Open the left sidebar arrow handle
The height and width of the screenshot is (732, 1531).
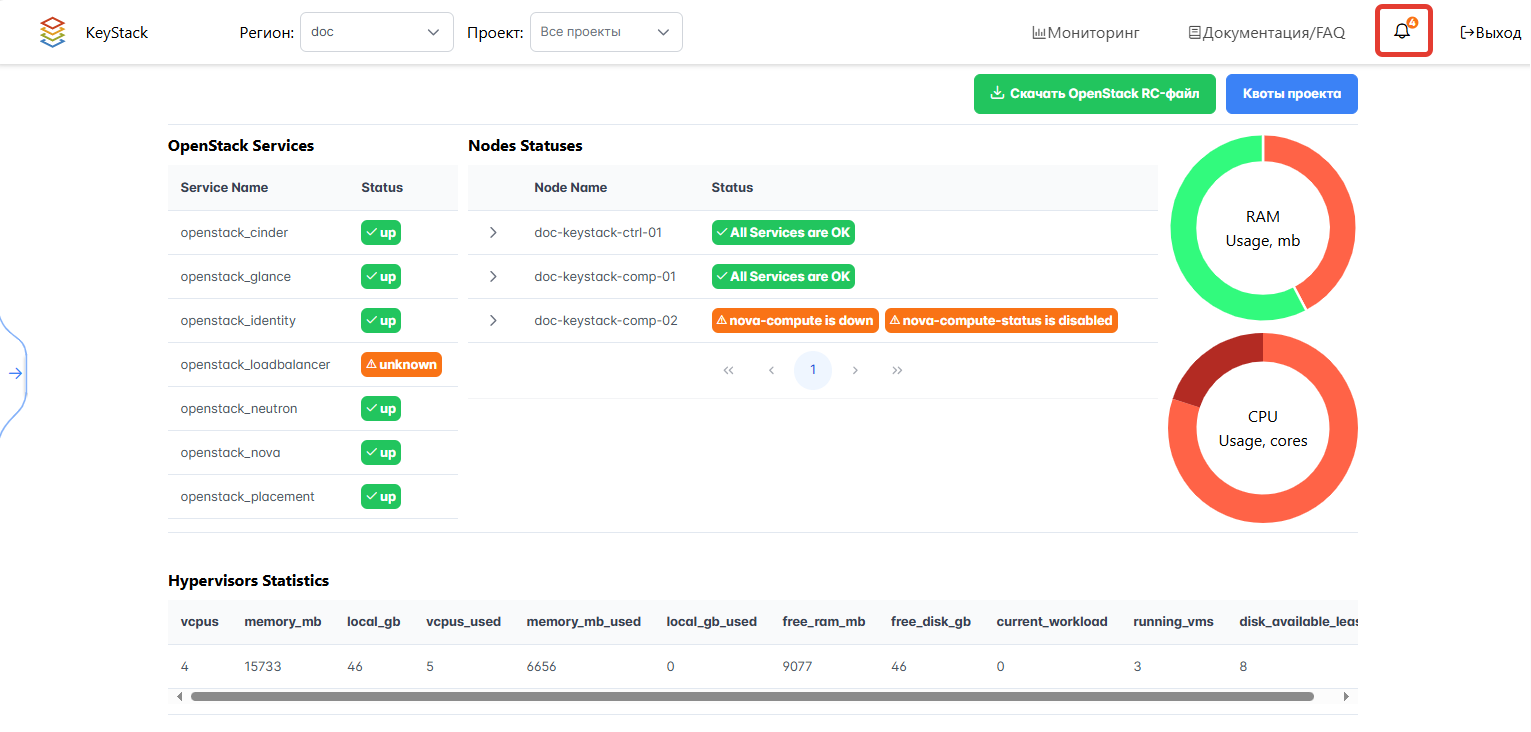[15, 373]
